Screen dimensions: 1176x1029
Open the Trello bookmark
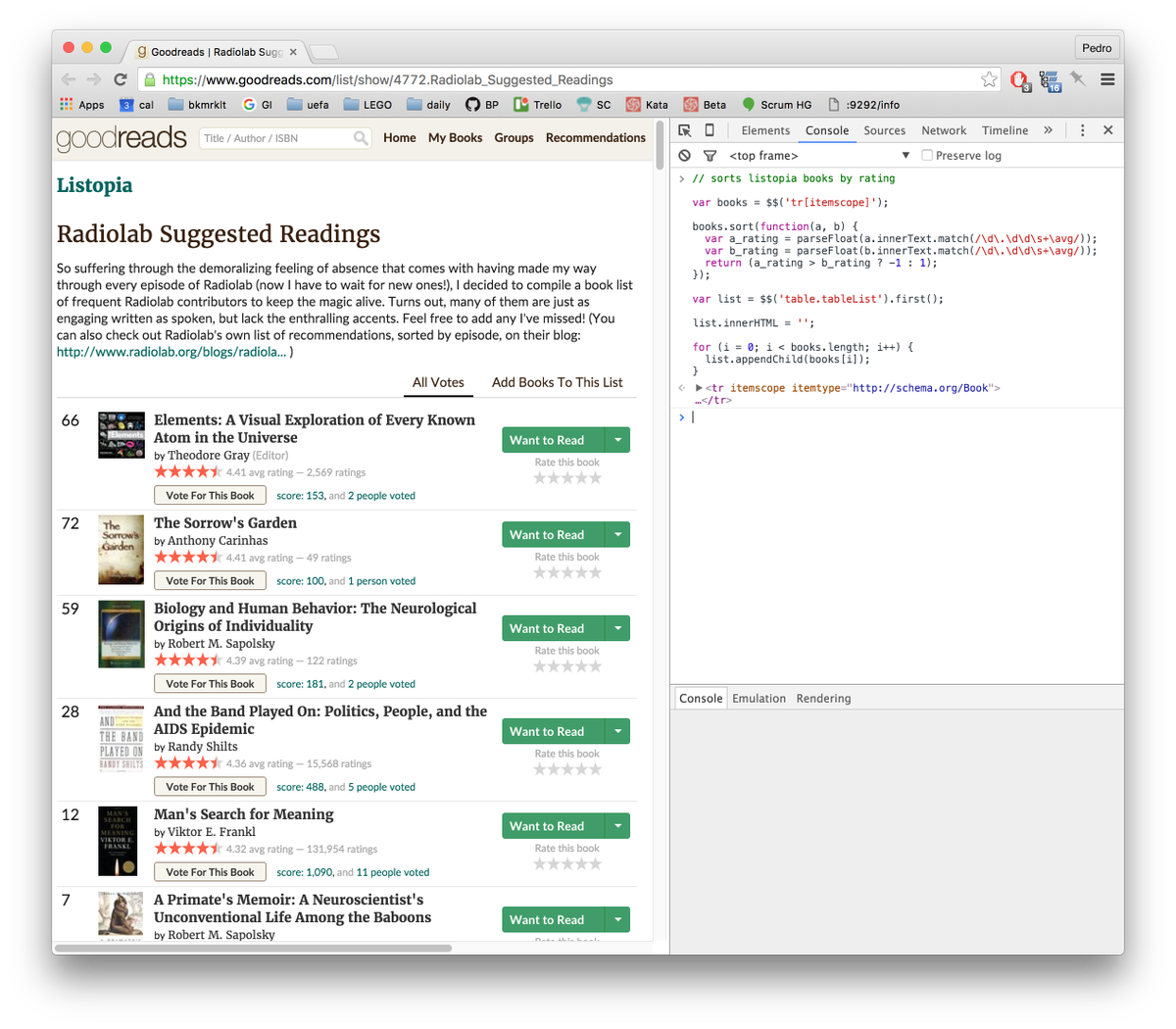coord(538,105)
